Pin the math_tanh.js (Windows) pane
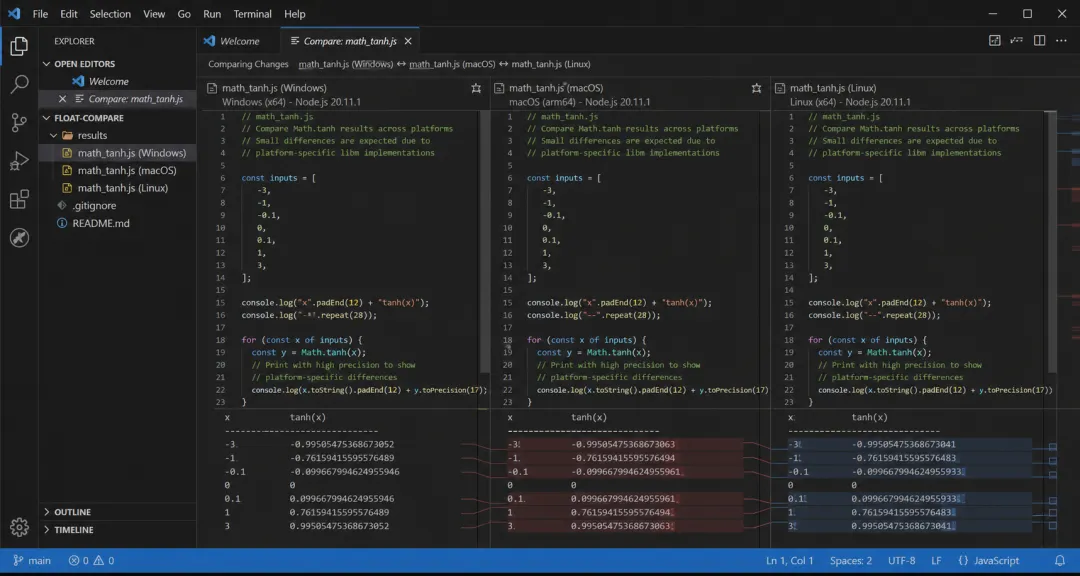Viewport: 1080px width, 576px height. click(476, 88)
